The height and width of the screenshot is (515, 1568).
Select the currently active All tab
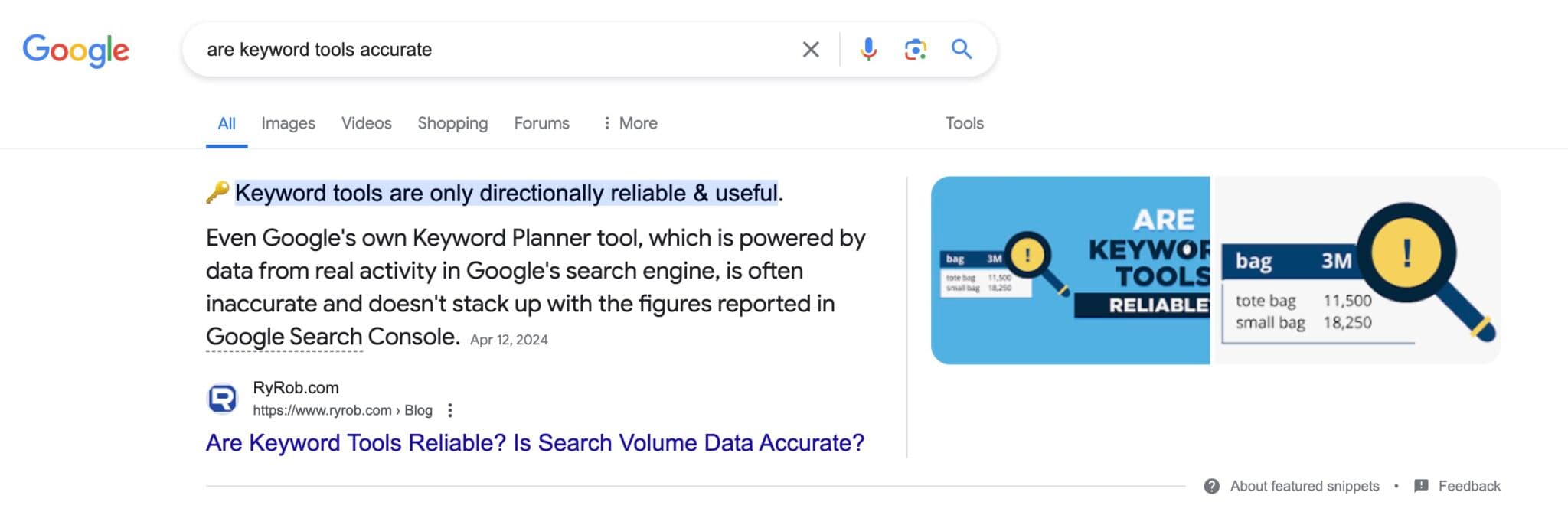point(226,123)
